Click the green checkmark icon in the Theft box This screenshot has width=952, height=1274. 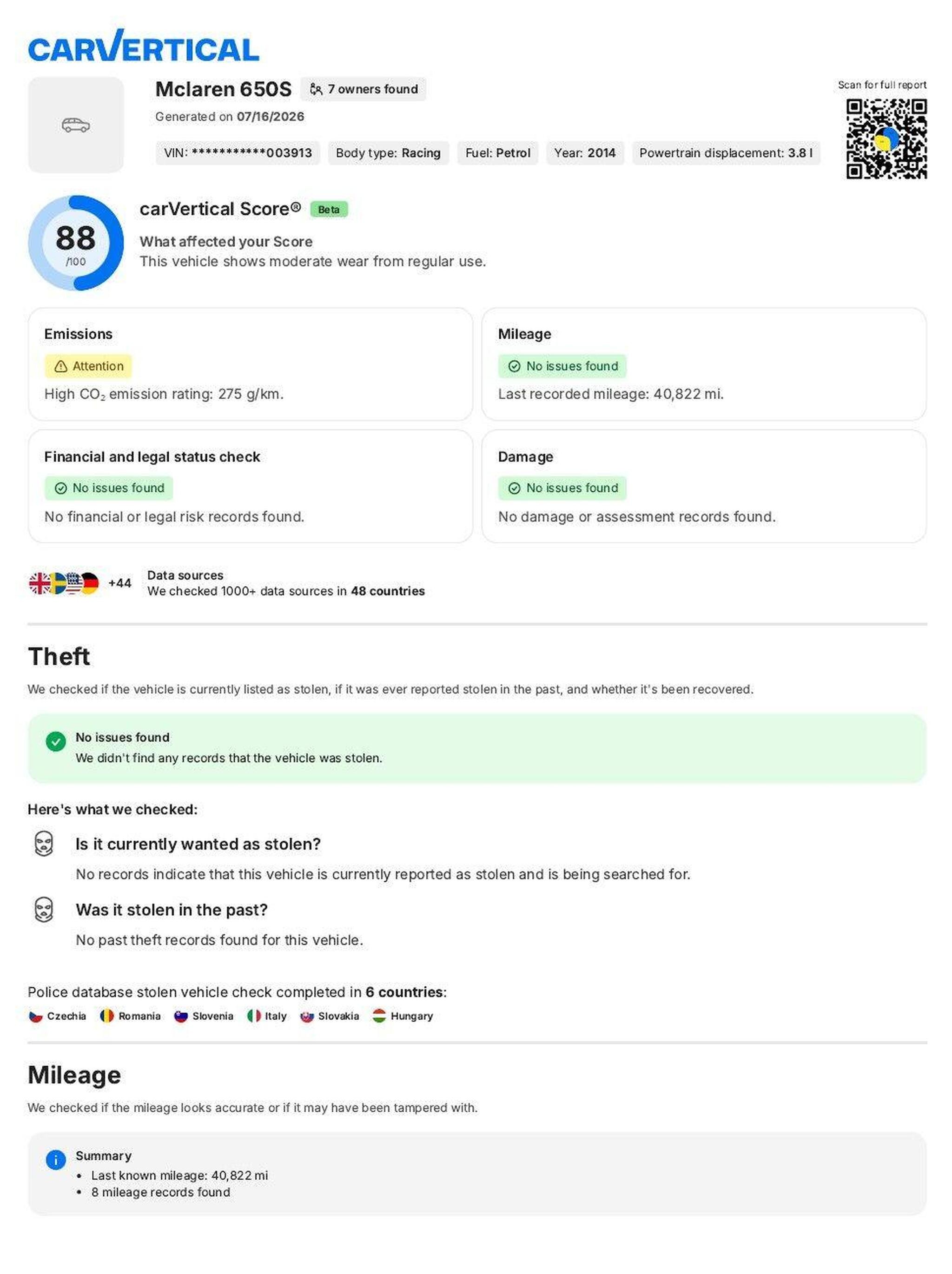(56, 741)
